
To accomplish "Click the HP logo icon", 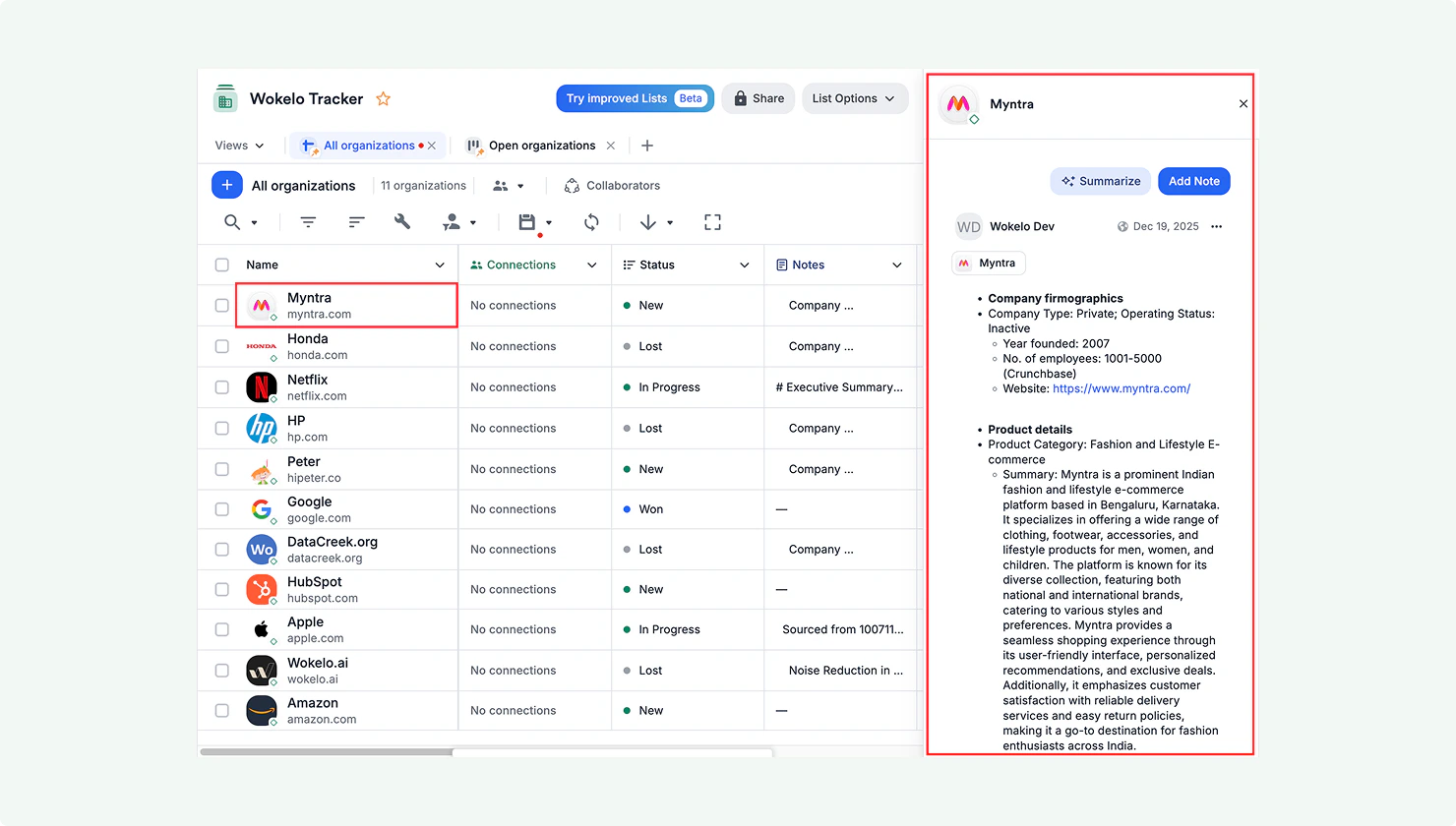I will coord(262,428).
